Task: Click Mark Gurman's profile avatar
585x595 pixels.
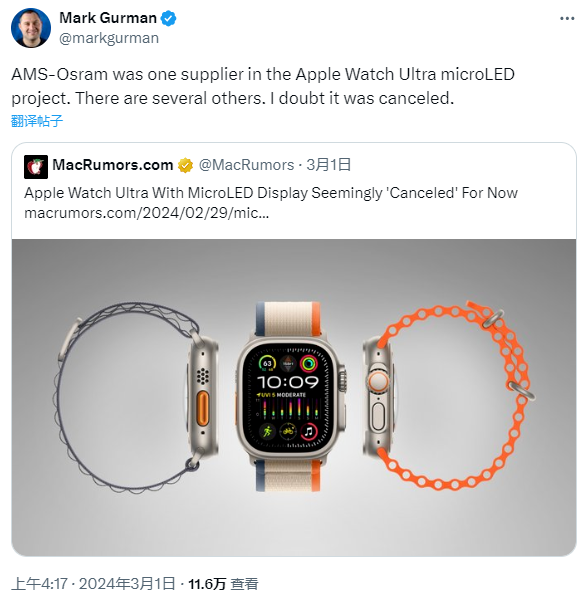Action: pyautogui.click(x=31, y=28)
